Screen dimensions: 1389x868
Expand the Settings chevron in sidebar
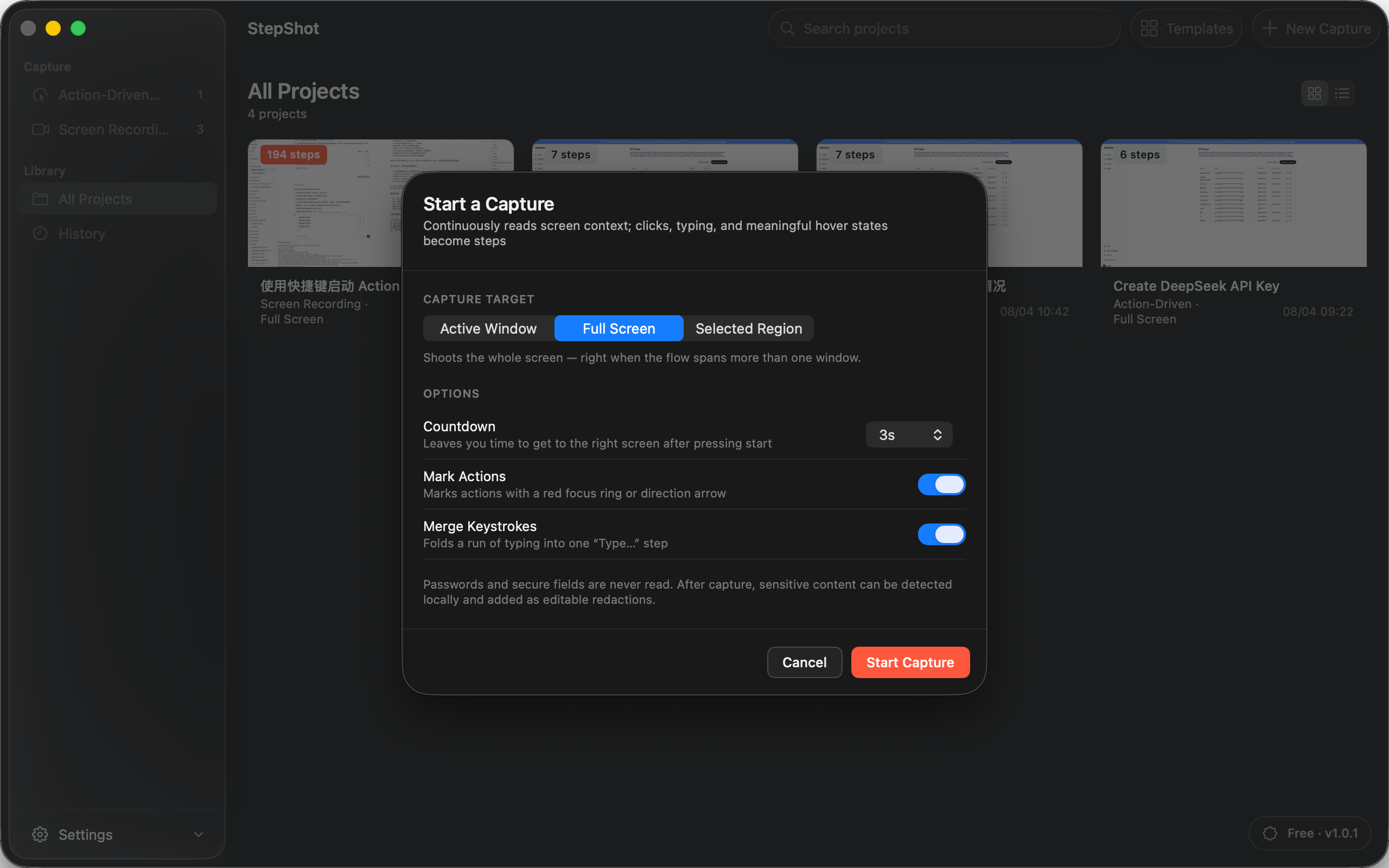(199, 834)
